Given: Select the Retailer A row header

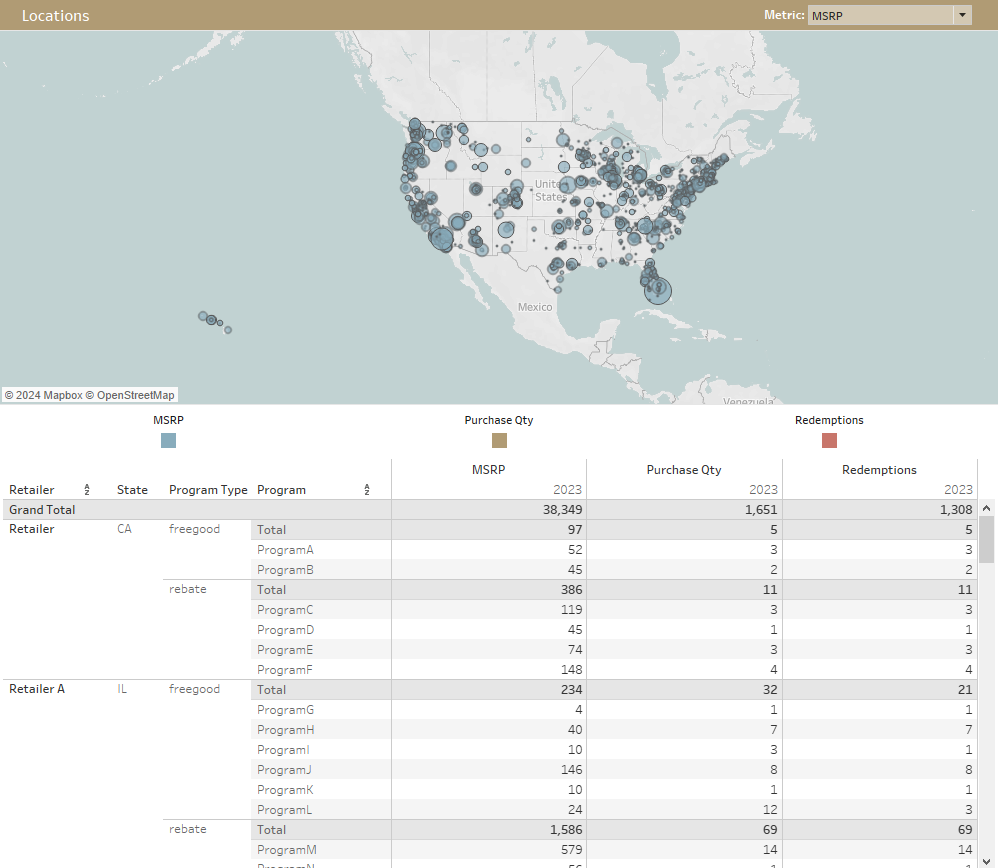Looking at the screenshot, I should [37, 689].
